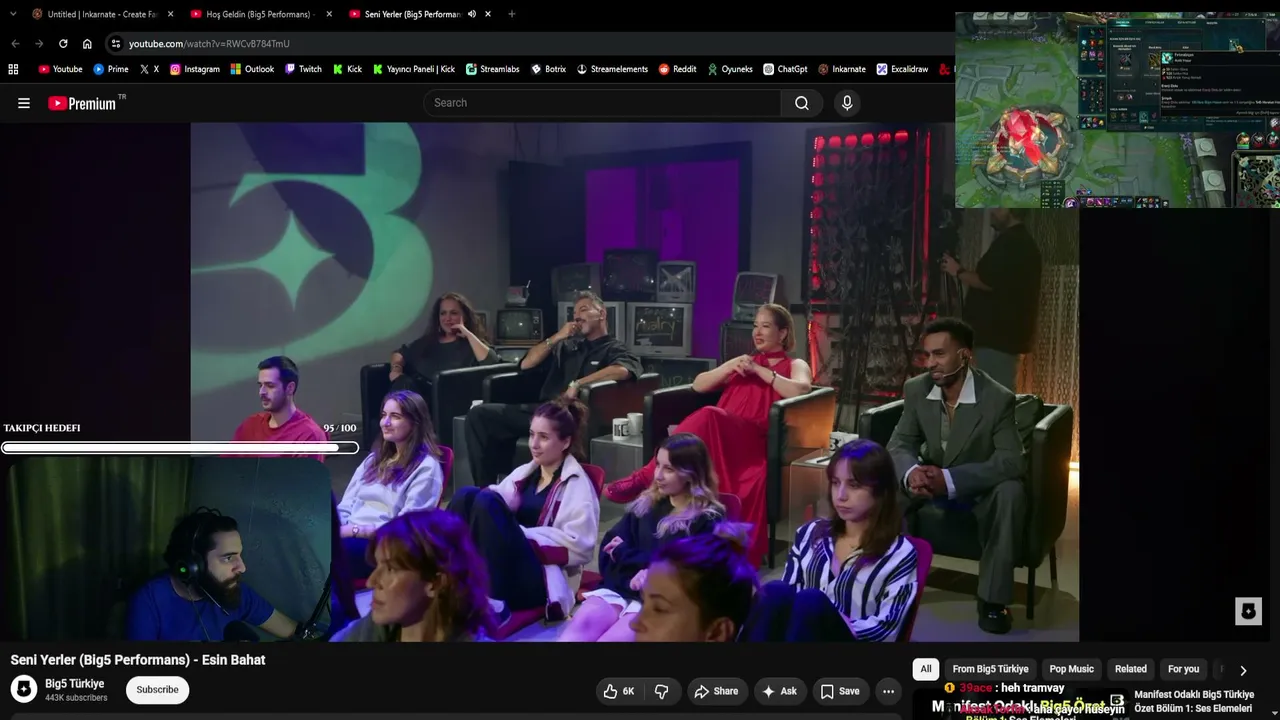
Task: Save the video to a playlist
Action: (x=840, y=691)
